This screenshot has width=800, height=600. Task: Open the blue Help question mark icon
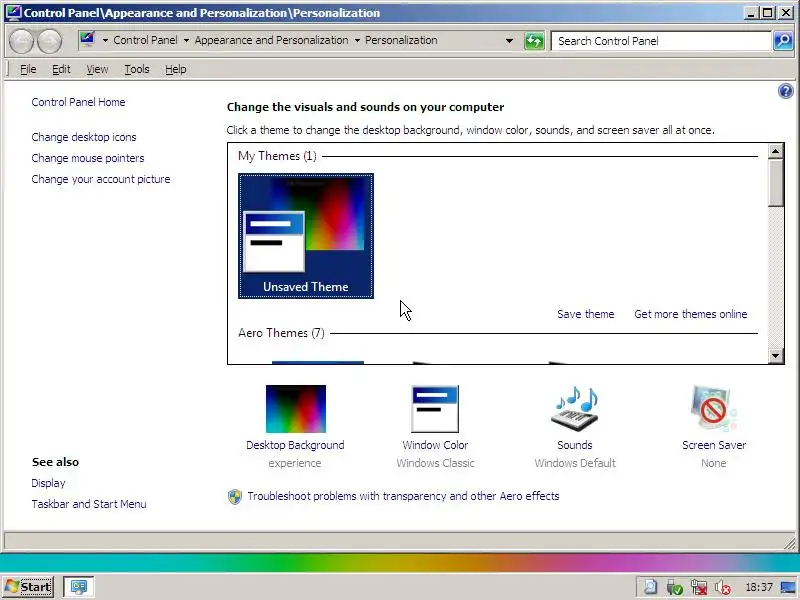785,91
